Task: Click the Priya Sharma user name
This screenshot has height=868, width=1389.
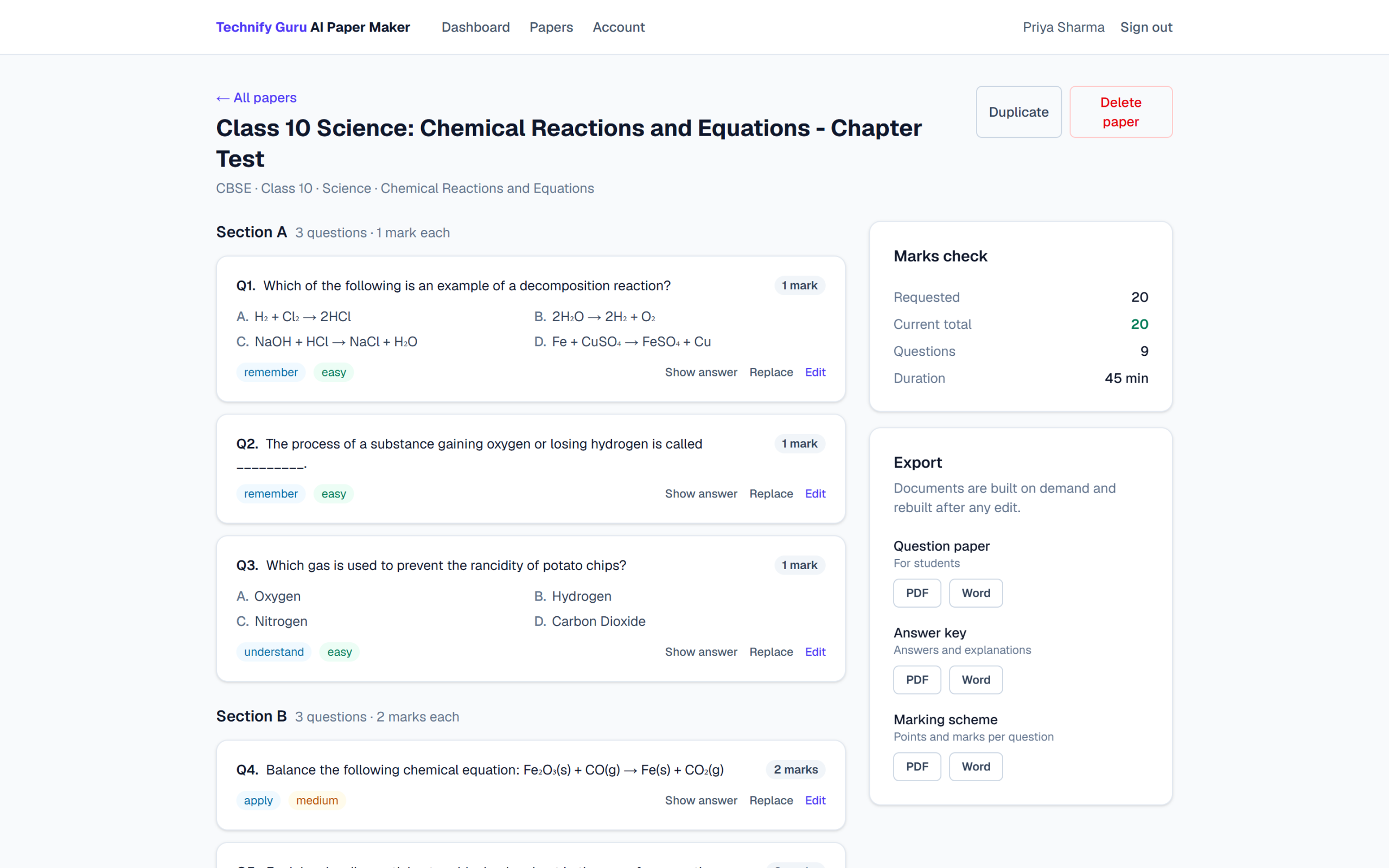Action: point(1063,27)
